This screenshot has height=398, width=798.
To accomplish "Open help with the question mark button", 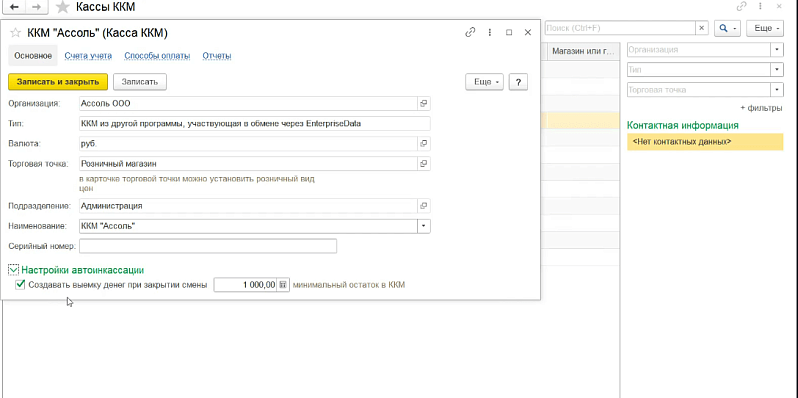I will tap(518, 81).
